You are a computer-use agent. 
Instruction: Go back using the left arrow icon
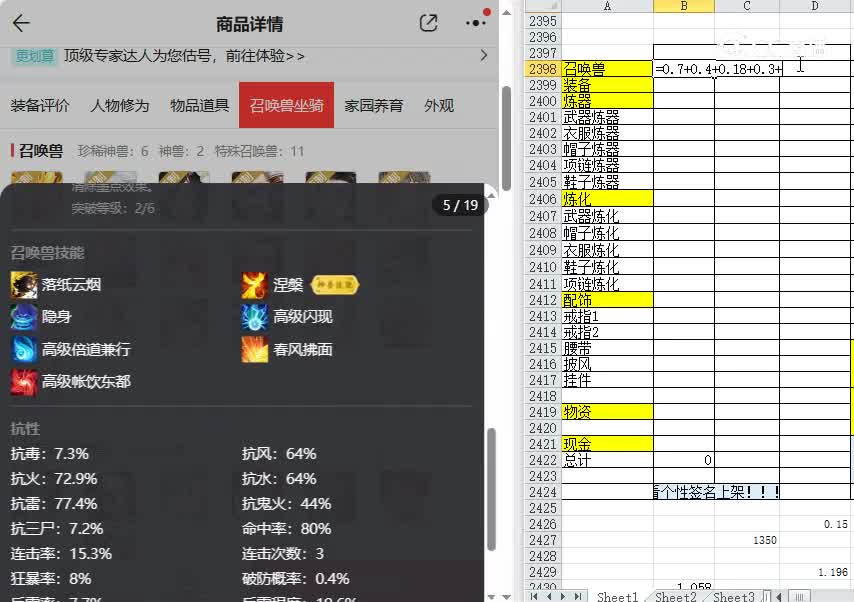(21, 23)
